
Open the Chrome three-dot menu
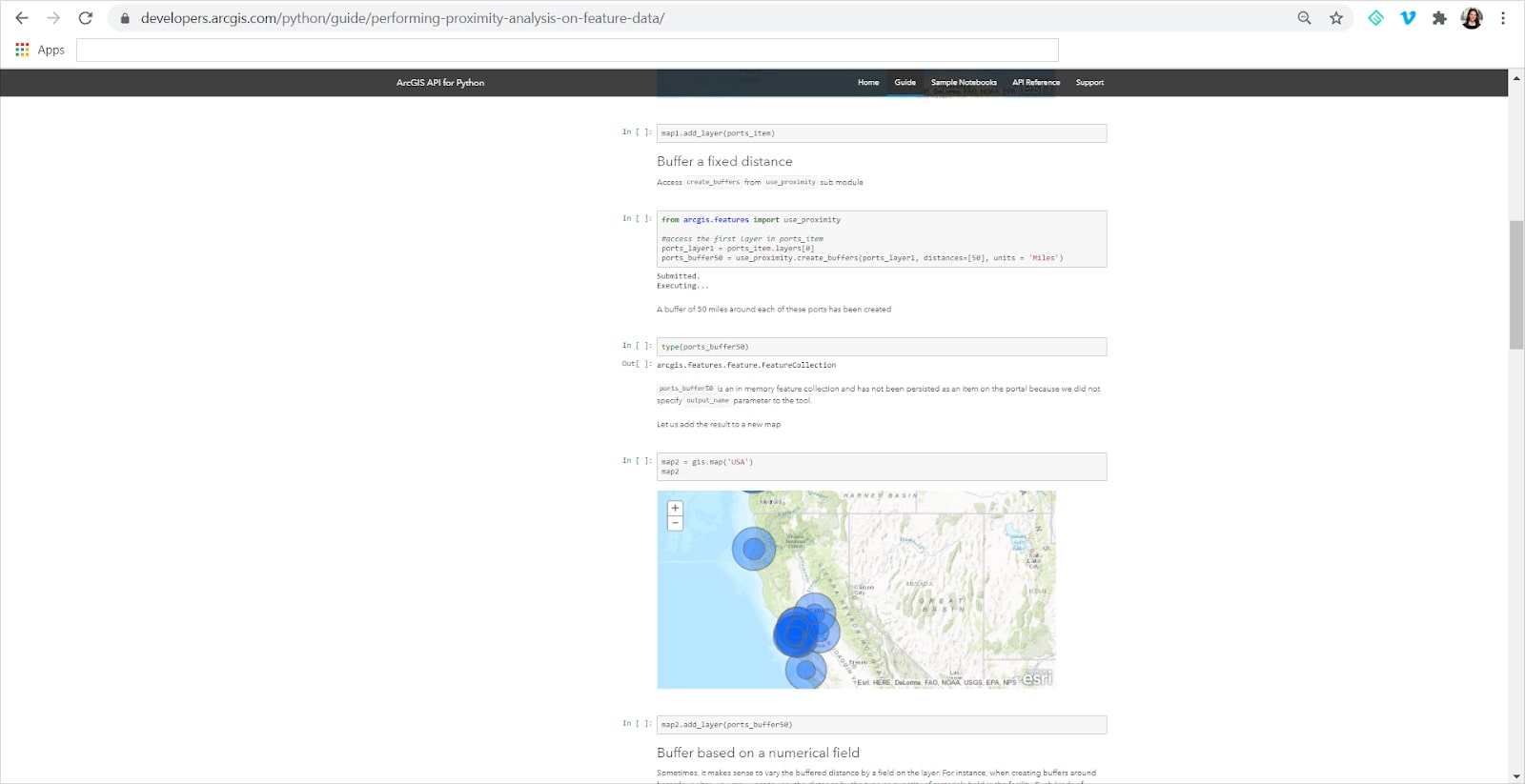1503,18
